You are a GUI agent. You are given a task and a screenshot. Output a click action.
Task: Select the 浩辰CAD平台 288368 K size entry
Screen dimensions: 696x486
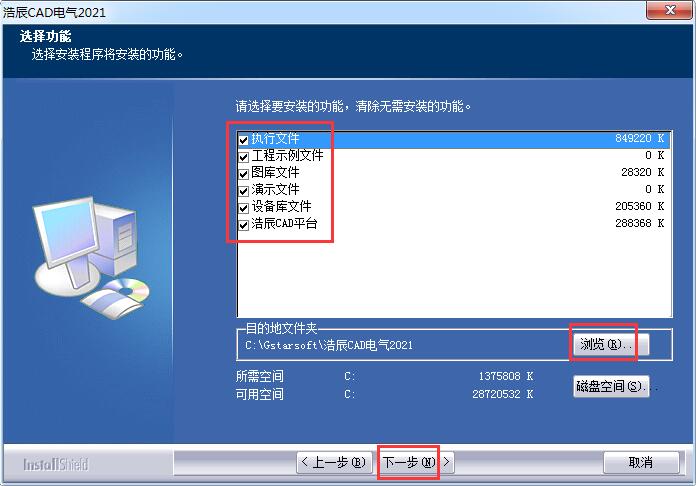click(639, 223)
